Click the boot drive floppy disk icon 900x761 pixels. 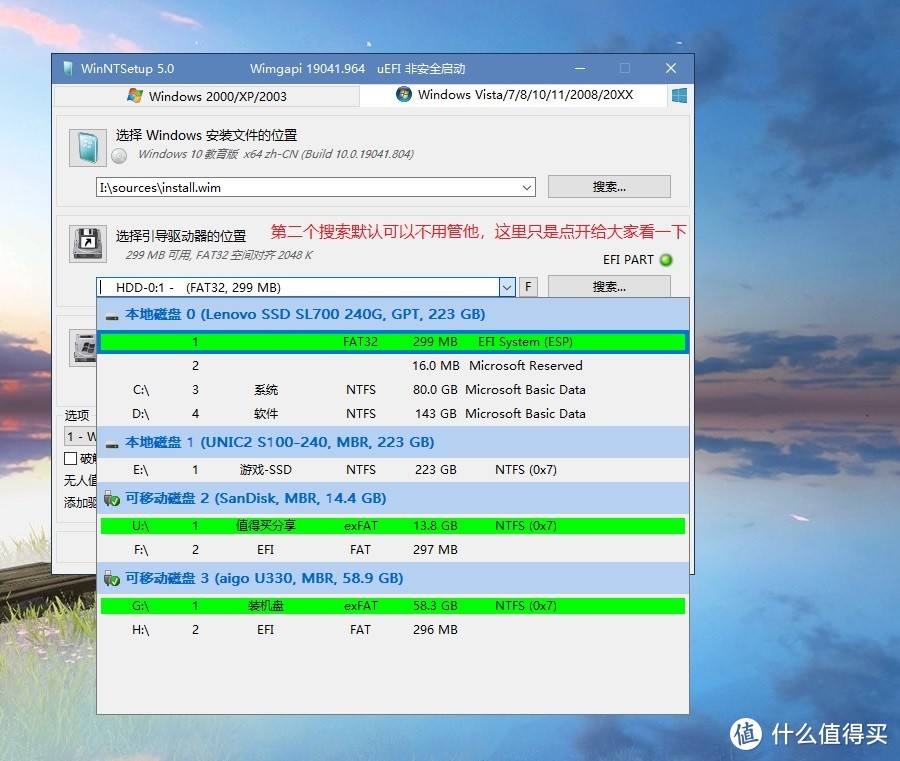tap(88, 243)
